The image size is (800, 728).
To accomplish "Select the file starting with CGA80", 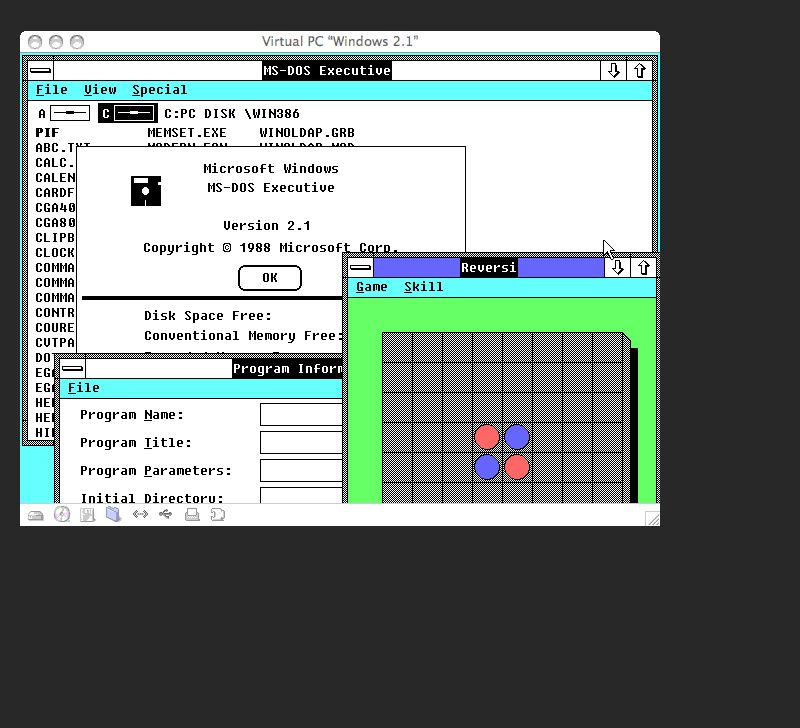I will [x=55, y=223].
